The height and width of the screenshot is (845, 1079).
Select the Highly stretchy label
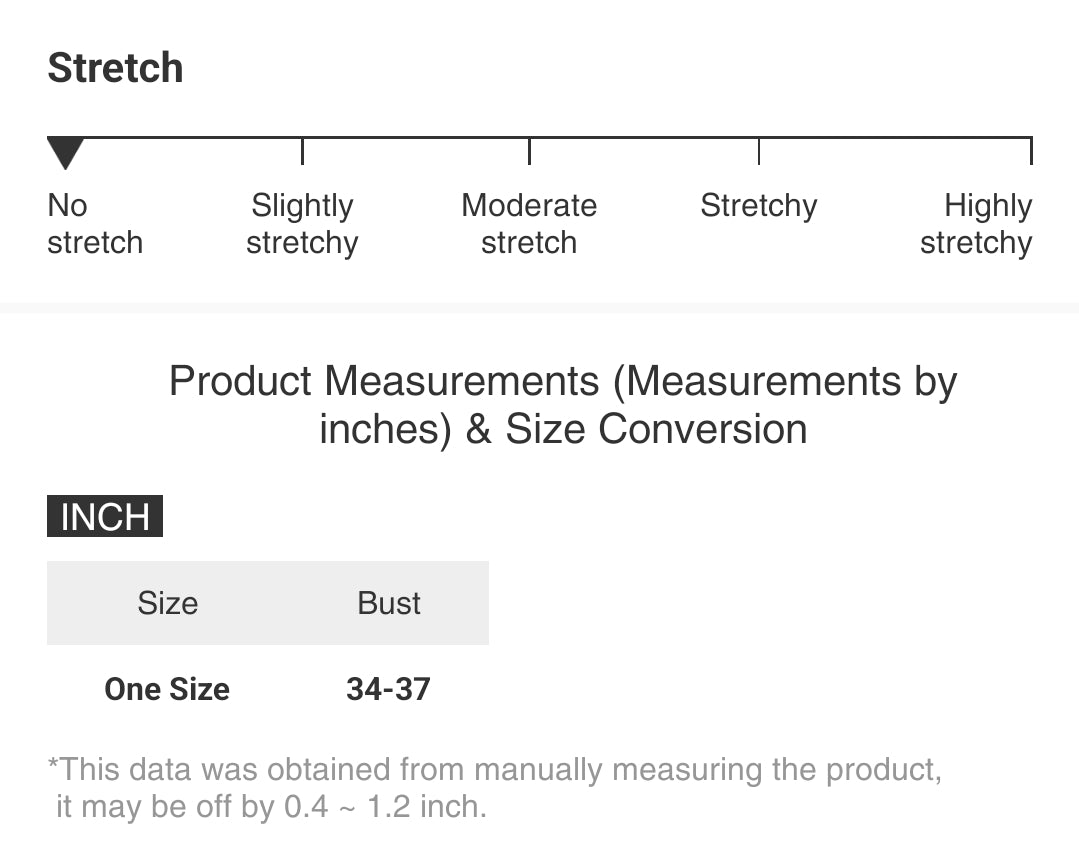coord(976,224)
